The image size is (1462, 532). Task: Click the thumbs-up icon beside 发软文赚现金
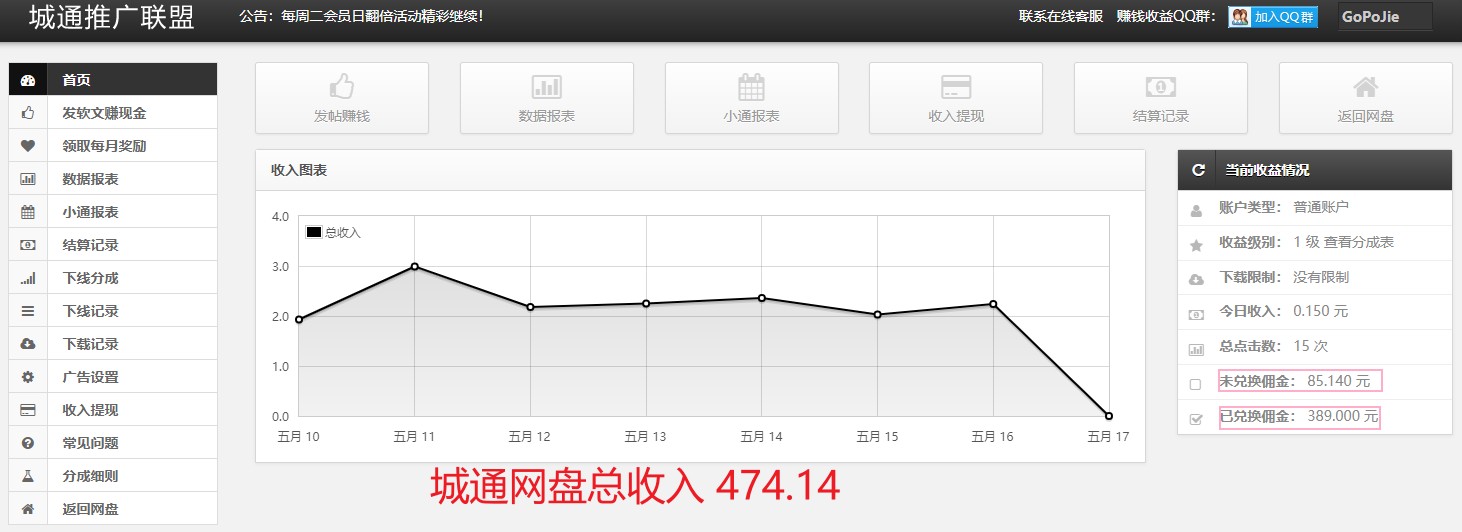28,113
